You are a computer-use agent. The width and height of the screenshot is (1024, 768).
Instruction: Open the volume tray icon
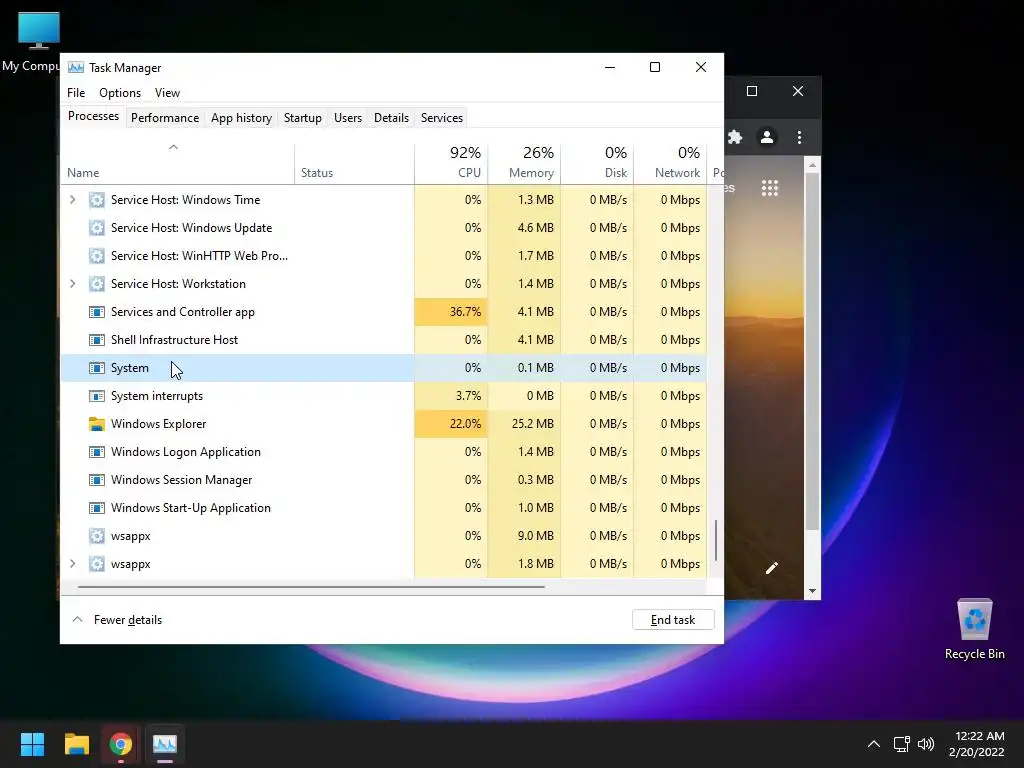click(926, 744)
